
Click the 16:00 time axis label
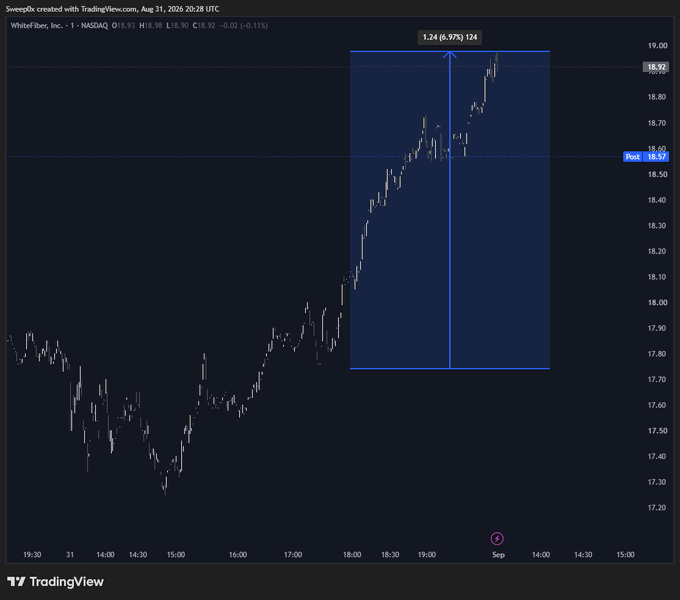238,554
